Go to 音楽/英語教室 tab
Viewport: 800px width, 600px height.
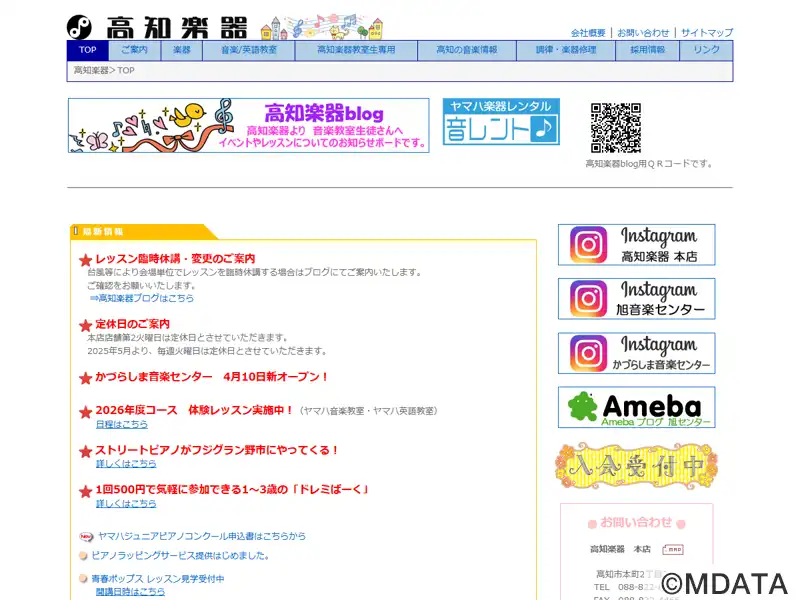coord(249,50)
